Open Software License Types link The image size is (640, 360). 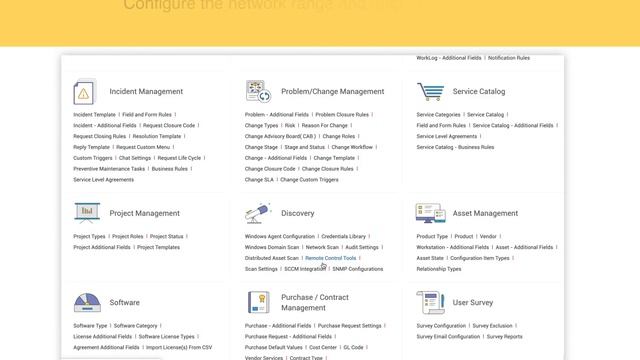(167, 337)
